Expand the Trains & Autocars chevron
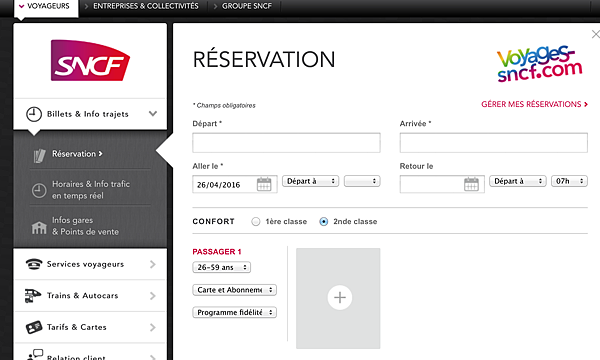The height and width of the screenshot is (360, 600). coord(153,296)
